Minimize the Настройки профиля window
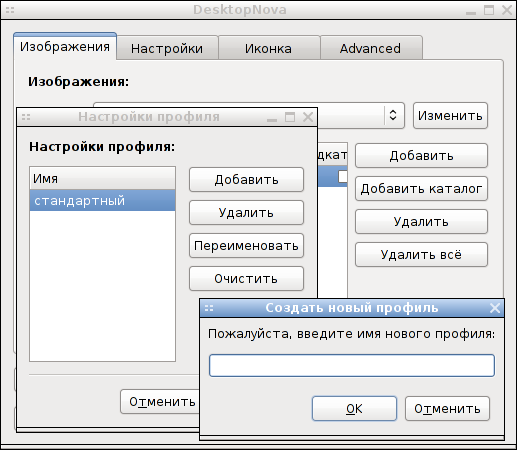Viewport: 517px width, 450px height. coord(272,120)
